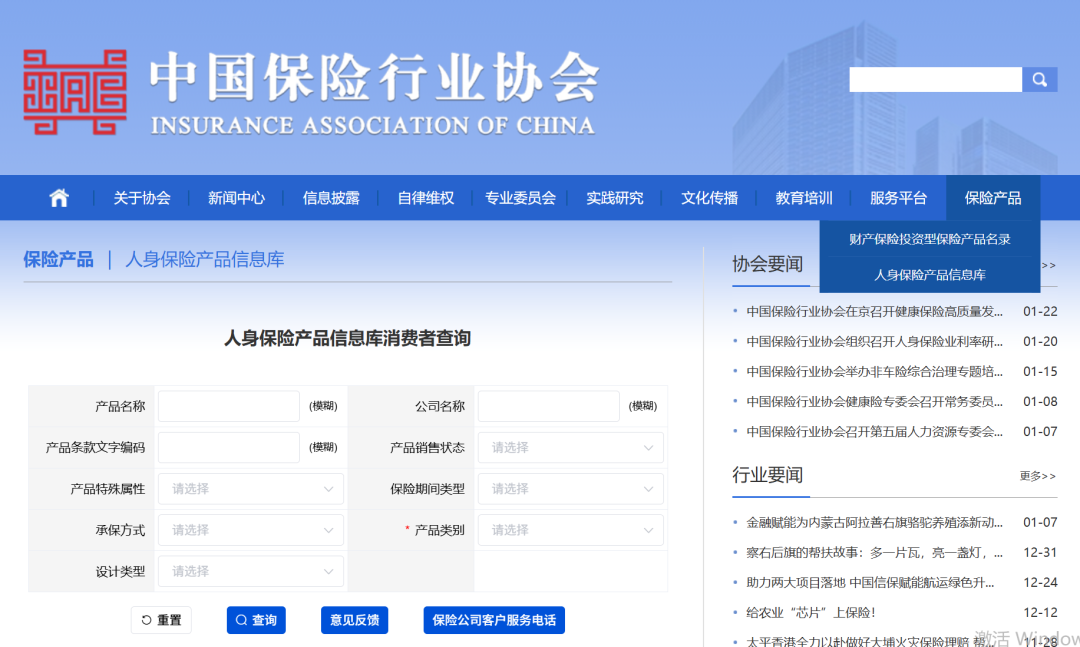Go to the home page icon
This screenshot has height=647, width=1080.
point(59,198)
